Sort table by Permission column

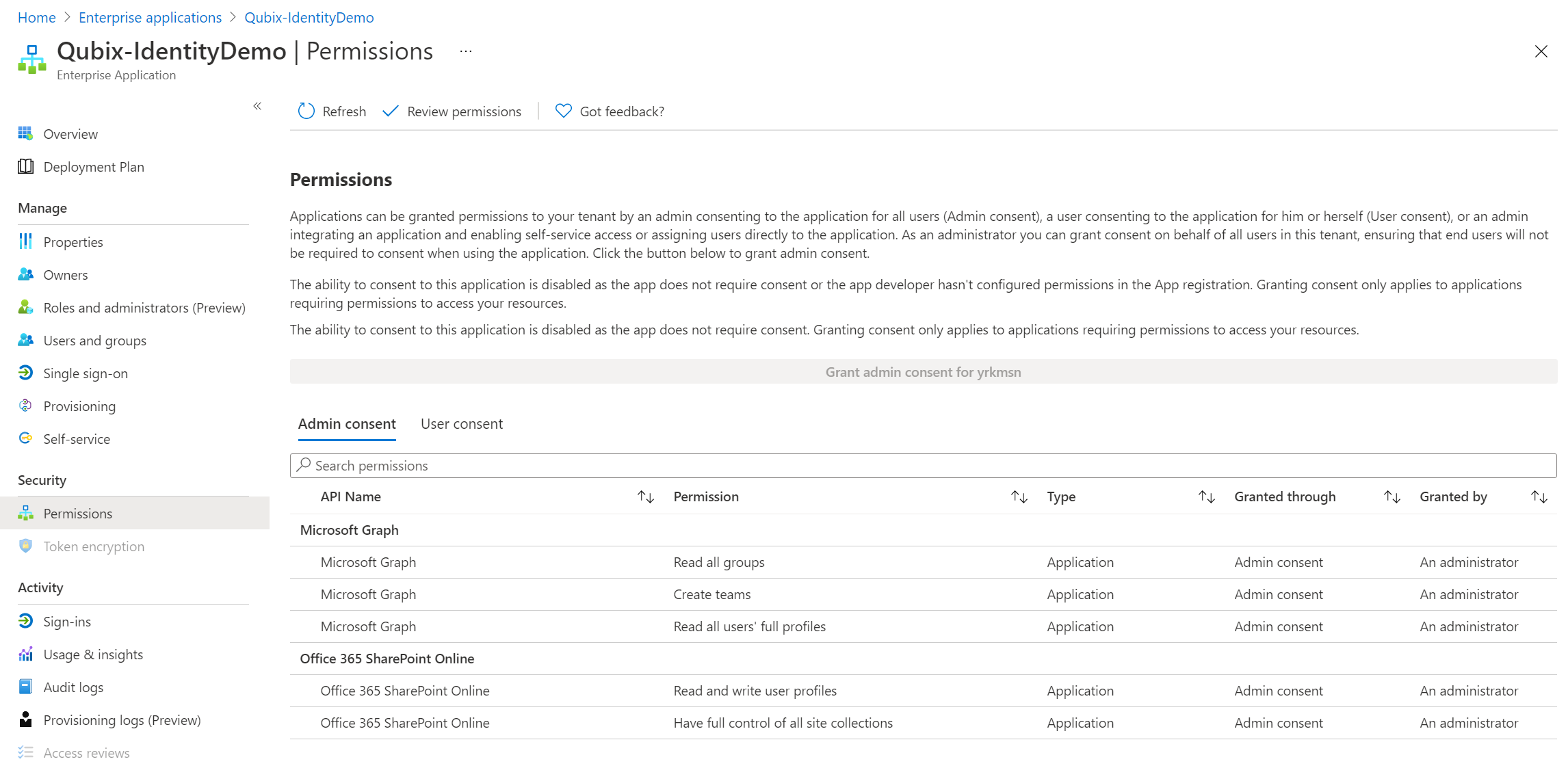pyautogui.click(x=1019, y=497)
